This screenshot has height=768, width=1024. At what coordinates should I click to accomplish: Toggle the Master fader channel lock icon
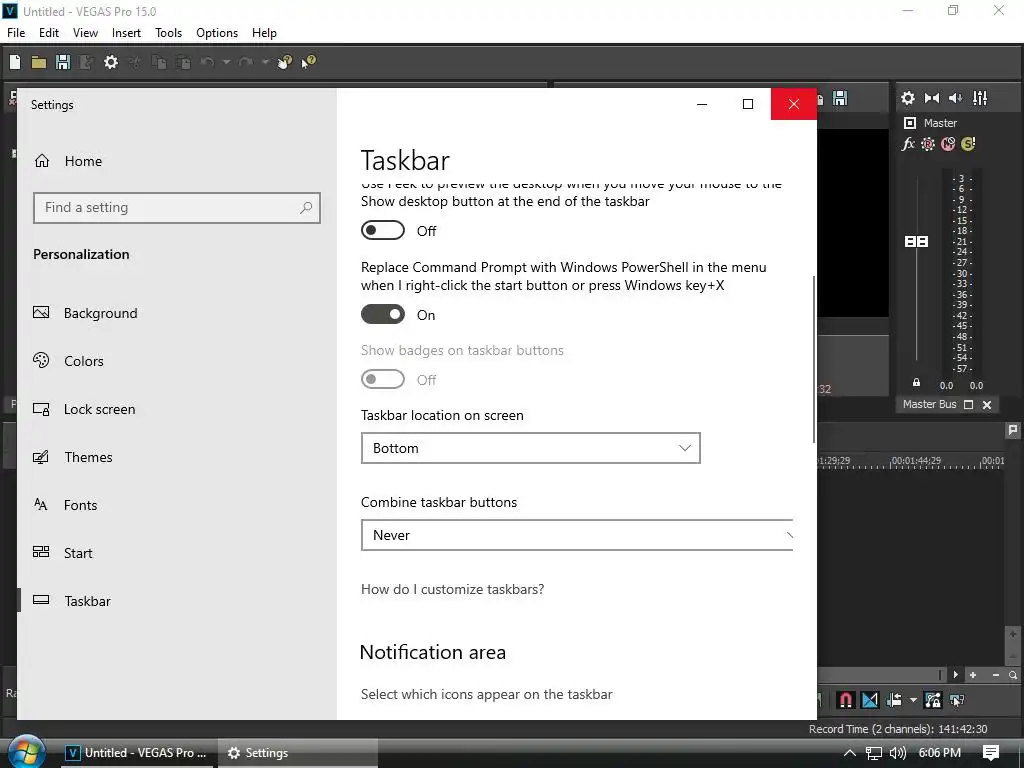(x=916, y=383)
